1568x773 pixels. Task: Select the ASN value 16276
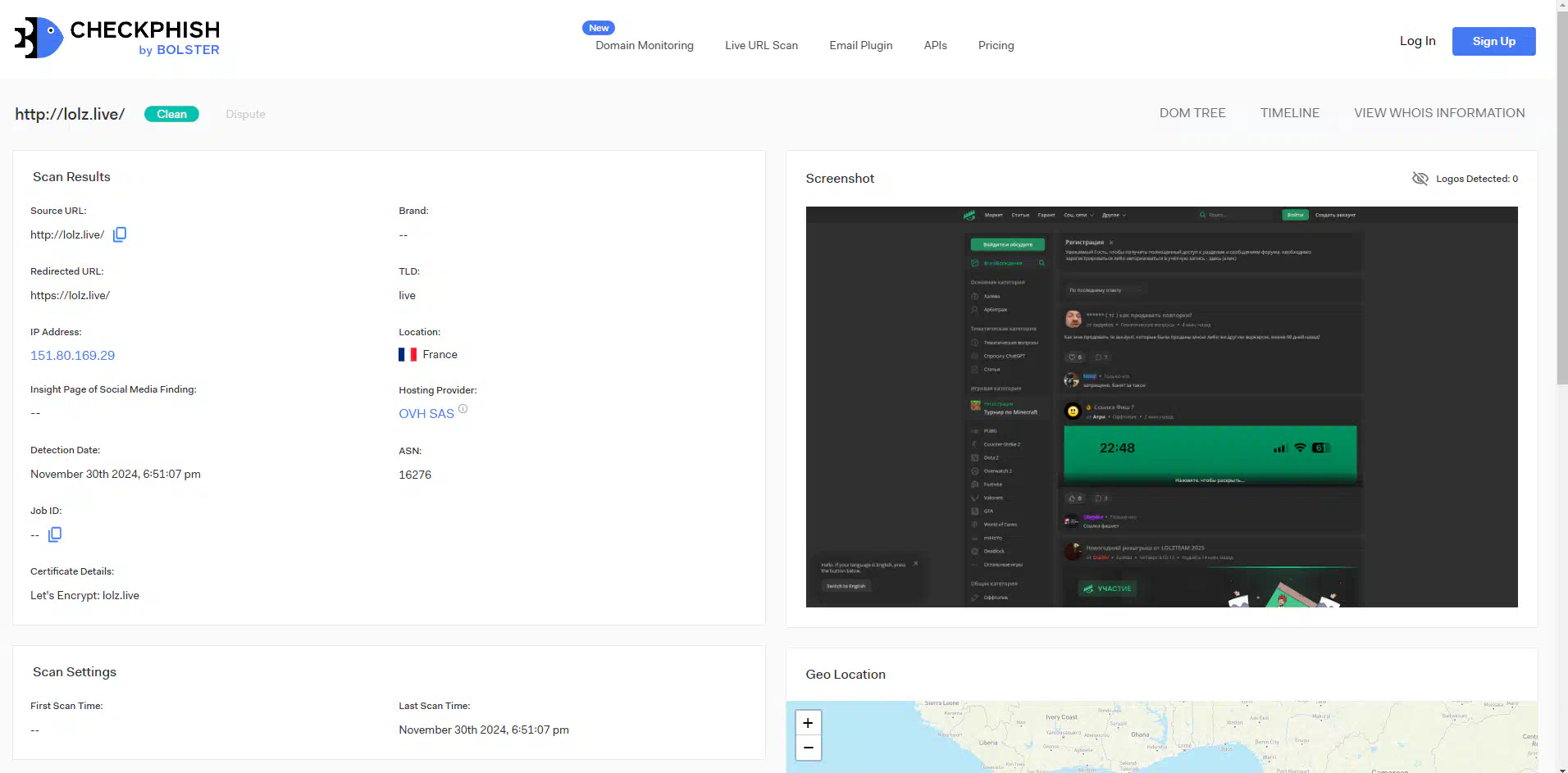click(x=414, y=475)
